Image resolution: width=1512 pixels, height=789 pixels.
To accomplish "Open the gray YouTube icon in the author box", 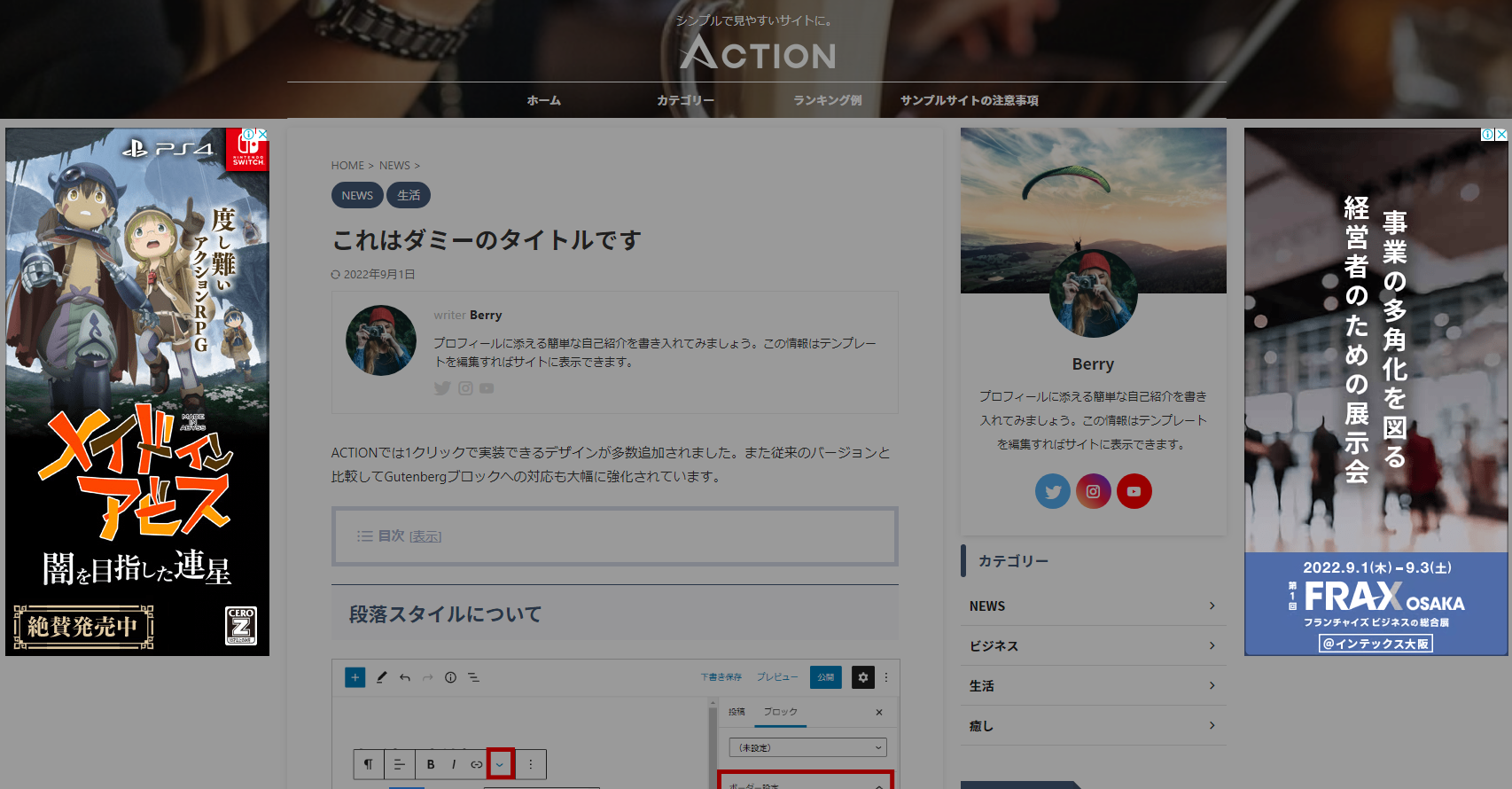I will click(x=487, y=388).
